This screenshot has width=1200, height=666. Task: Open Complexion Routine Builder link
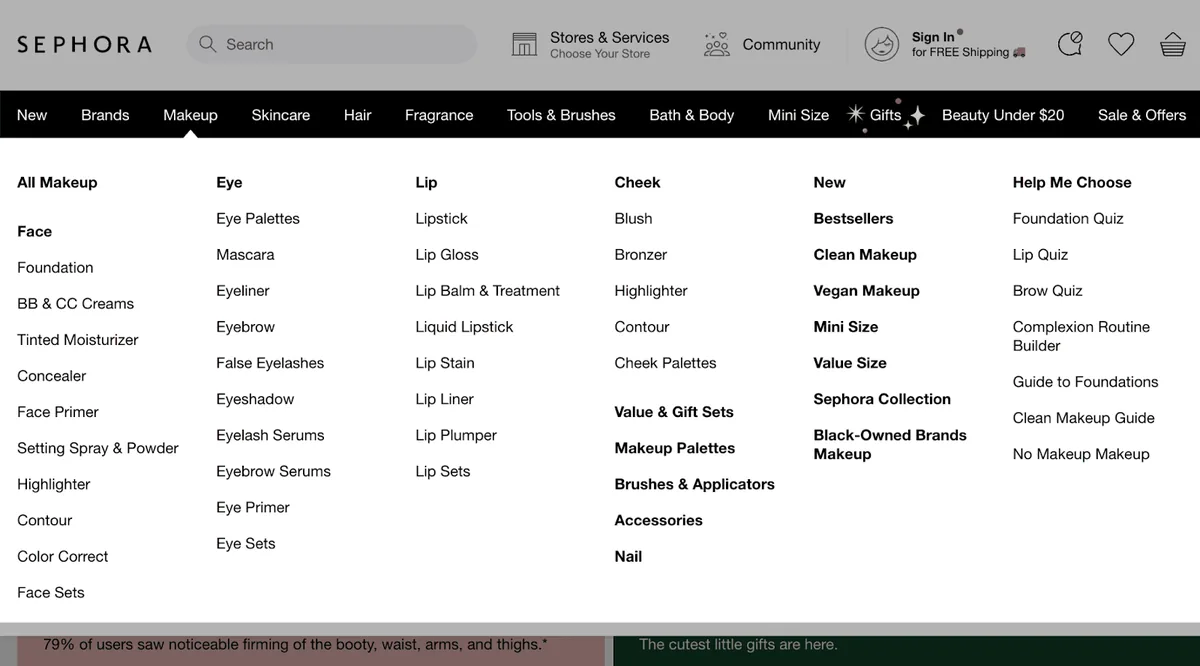coord(1081,336)
